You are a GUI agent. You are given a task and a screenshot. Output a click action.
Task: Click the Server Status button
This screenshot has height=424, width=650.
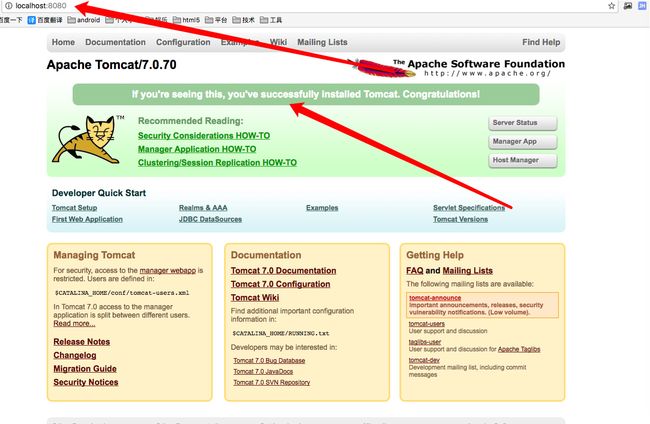coord(523,123)
